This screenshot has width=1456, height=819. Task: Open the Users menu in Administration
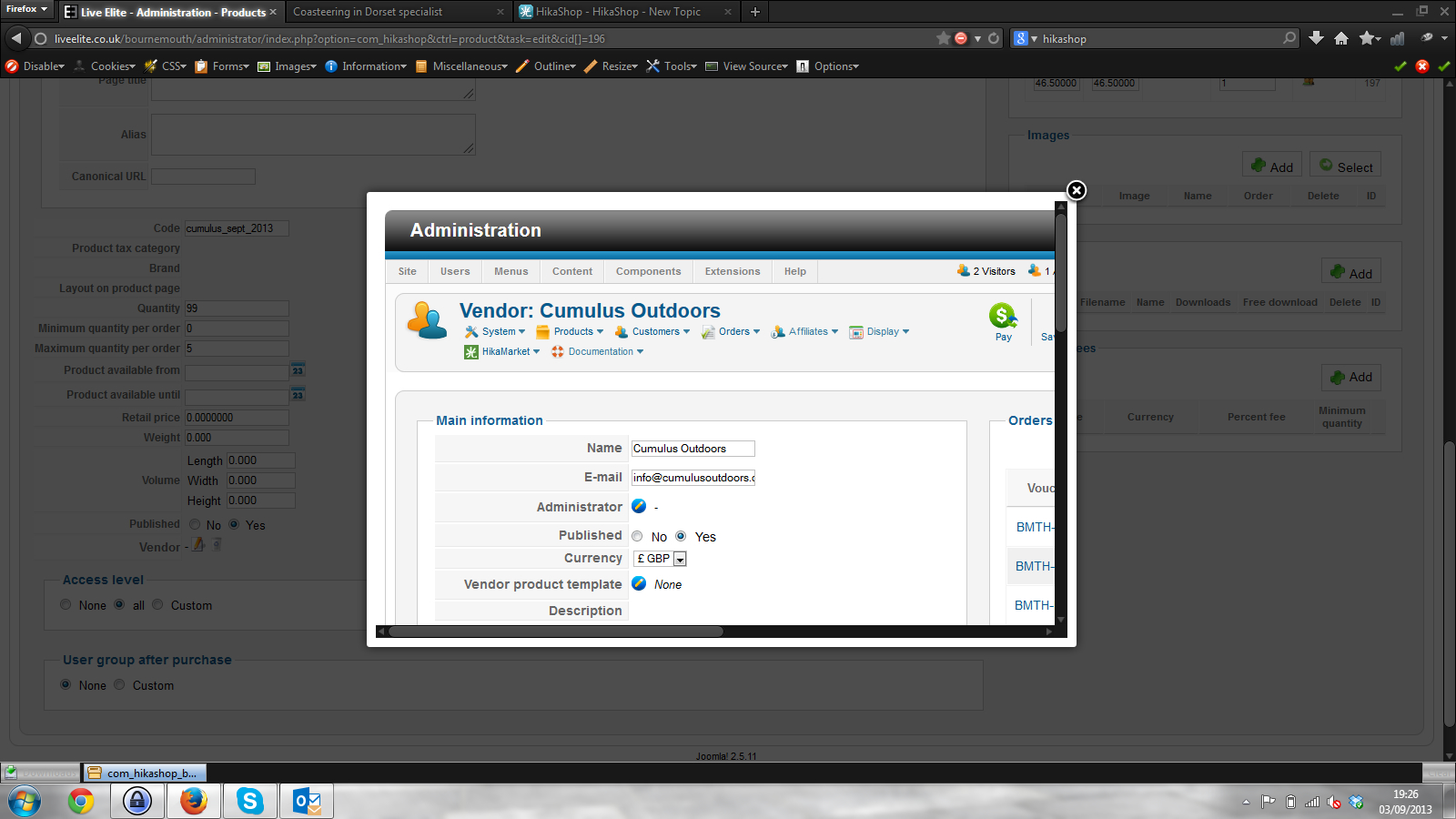click(x=455, y=271)
